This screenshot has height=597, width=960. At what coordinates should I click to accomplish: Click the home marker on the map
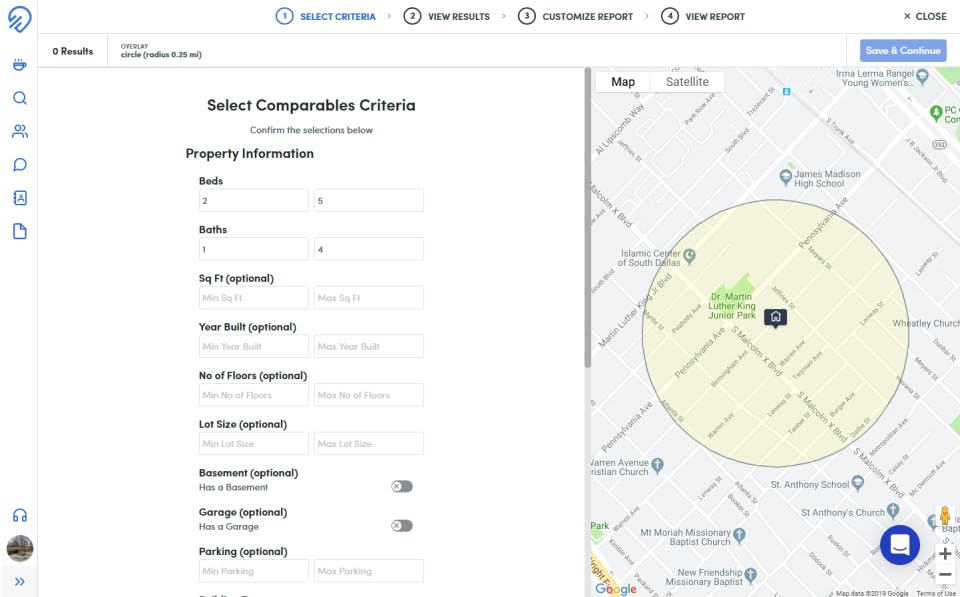click(x=775, y=318)
